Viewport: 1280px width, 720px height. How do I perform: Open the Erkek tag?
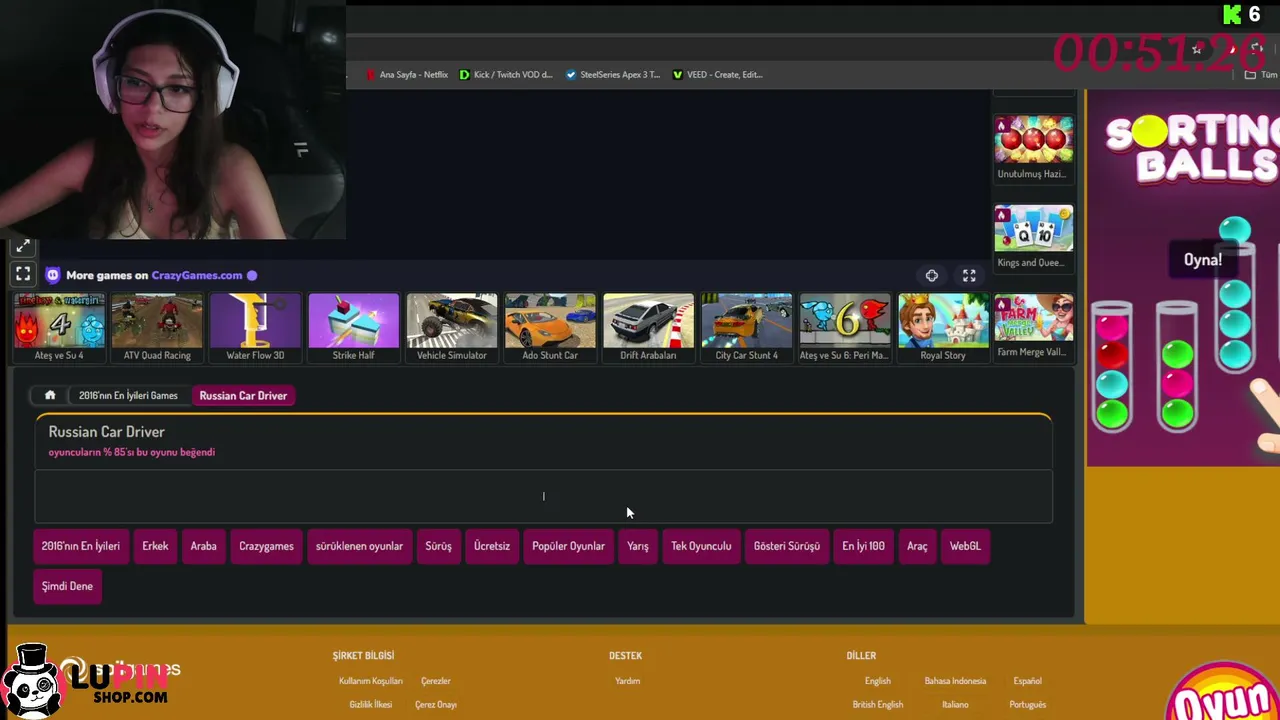pyautogui.click(x=155, y=546)
